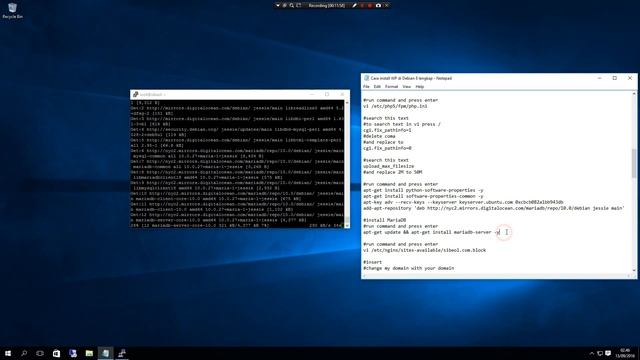Click the 'apt-get install software-properties-common -y' line
Screen dimensions: 640x360
(423, 196)
